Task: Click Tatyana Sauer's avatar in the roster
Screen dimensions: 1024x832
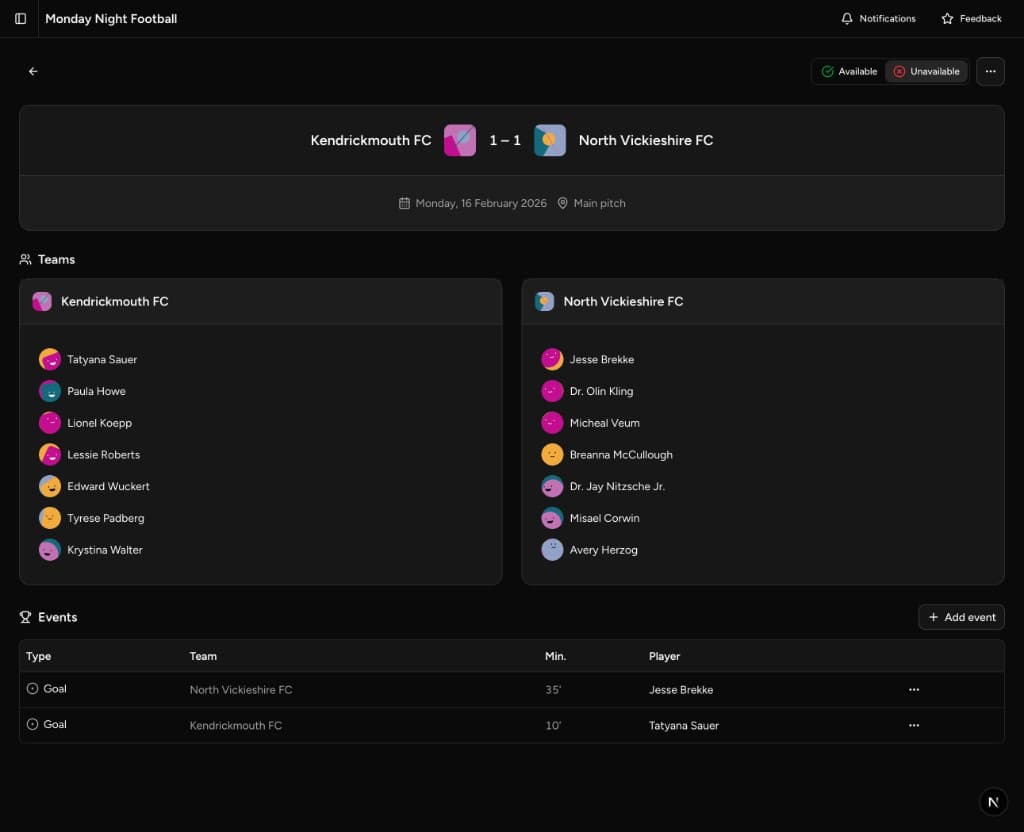Action: click(x=50, y=359)
